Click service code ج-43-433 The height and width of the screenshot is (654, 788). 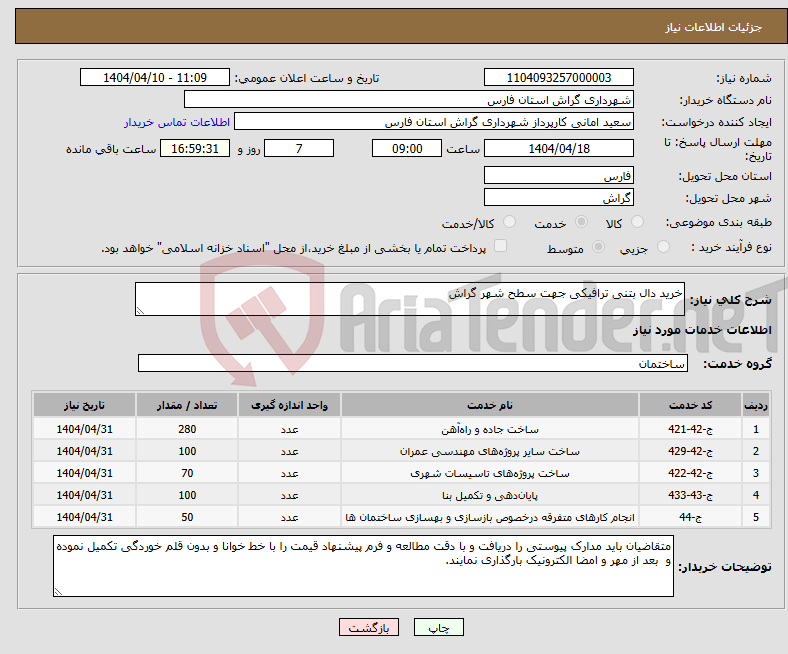coord(691,495)
